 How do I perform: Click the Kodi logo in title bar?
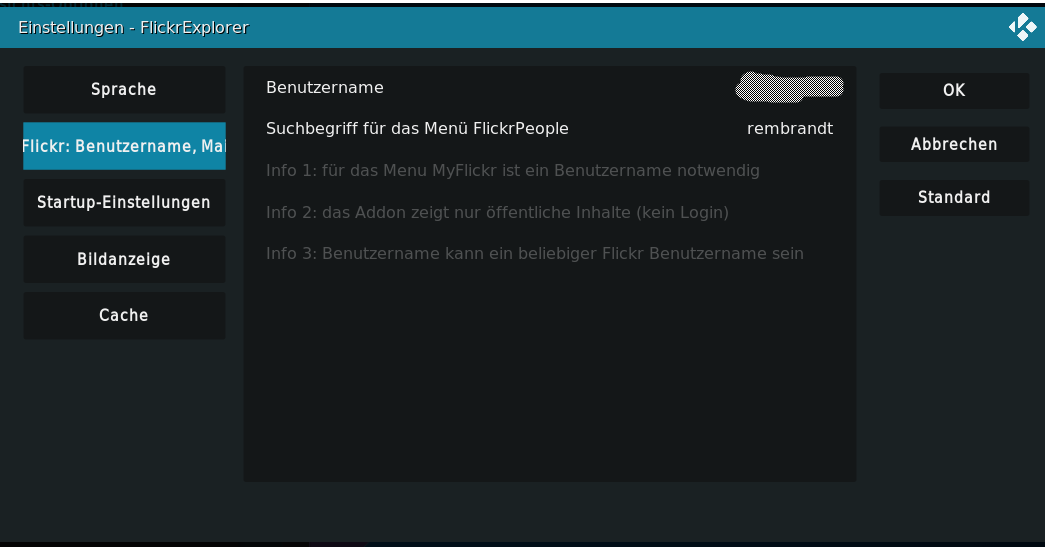pyautogui.click(x=1022, y=28)
